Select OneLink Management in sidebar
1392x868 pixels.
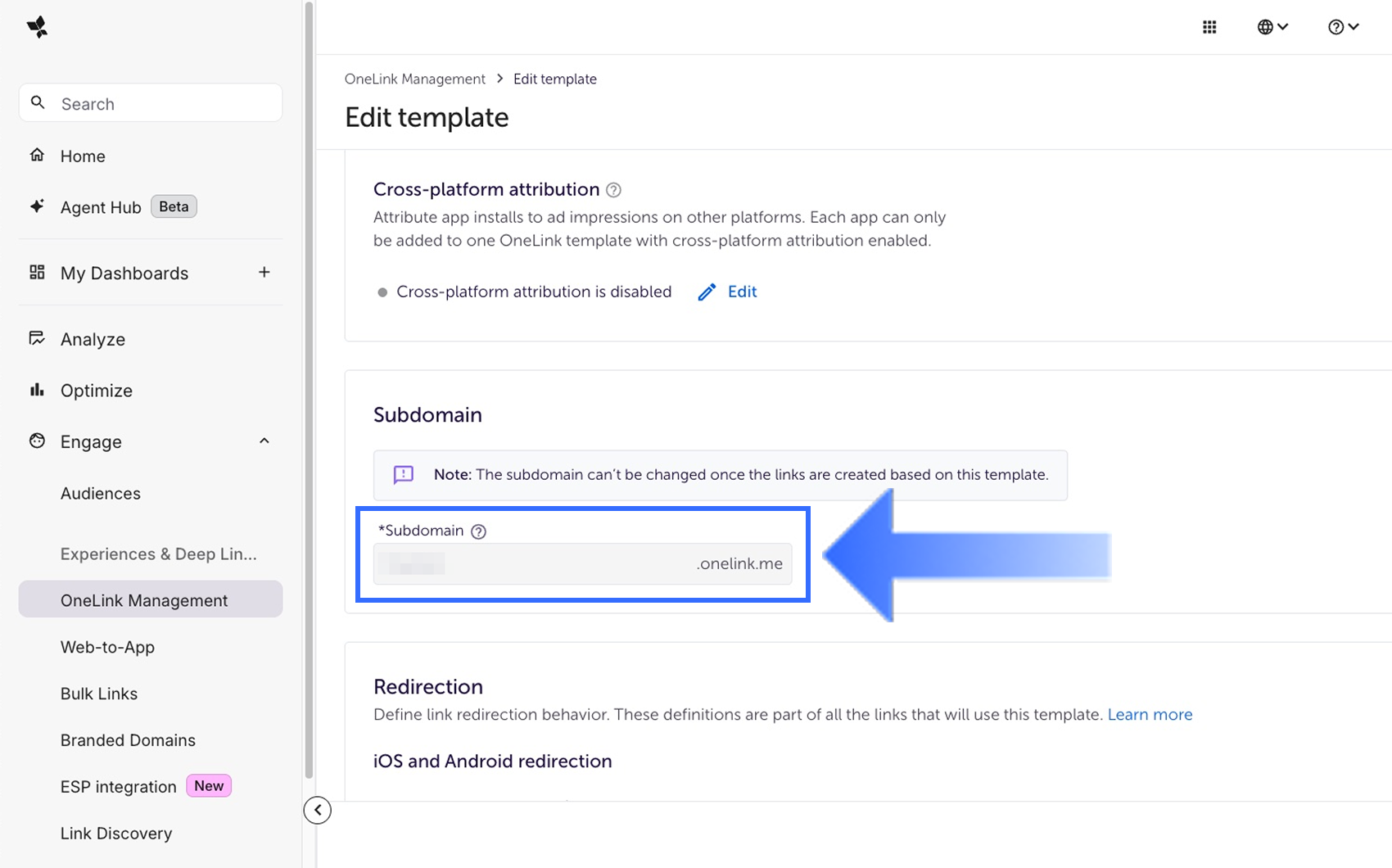tap(143, 599)
